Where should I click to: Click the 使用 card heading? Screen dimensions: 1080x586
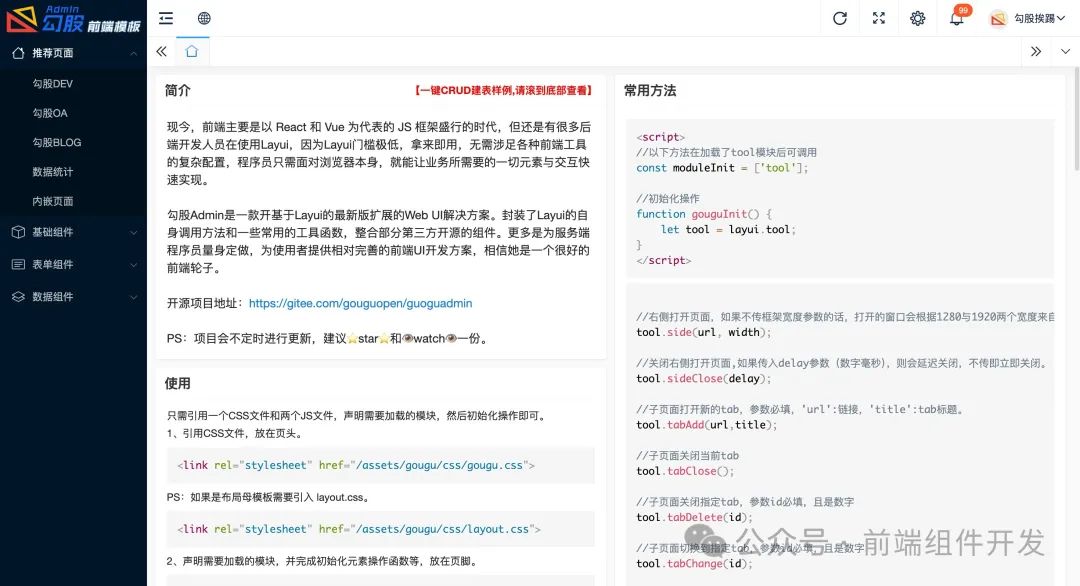coord(178,384)
